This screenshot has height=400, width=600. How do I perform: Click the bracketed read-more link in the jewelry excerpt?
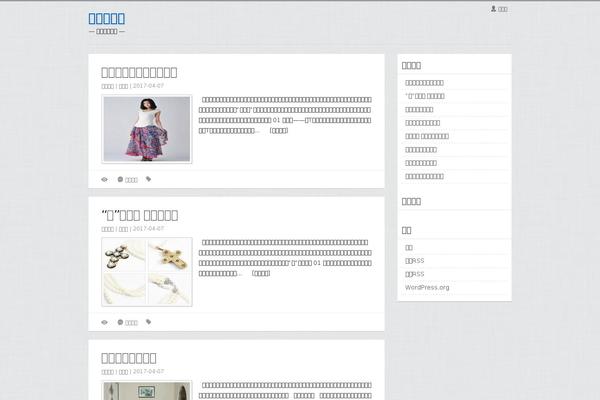[261, 273]
